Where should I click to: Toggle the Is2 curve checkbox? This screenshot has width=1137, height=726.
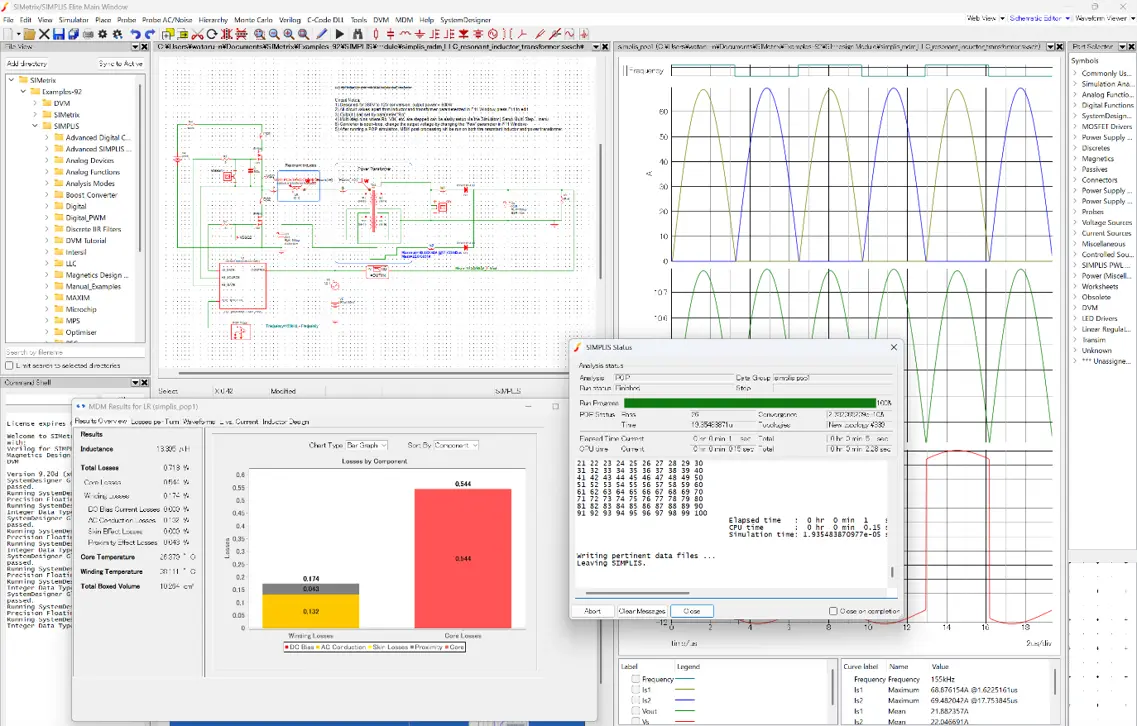coord(636,701)
